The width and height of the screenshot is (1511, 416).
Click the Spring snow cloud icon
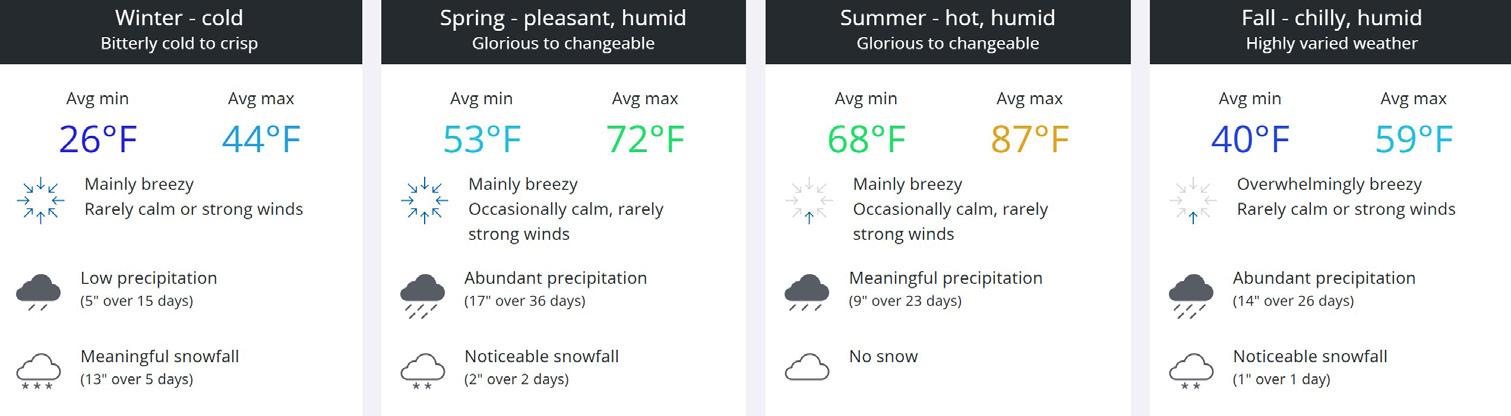click(x=423, y=370)
